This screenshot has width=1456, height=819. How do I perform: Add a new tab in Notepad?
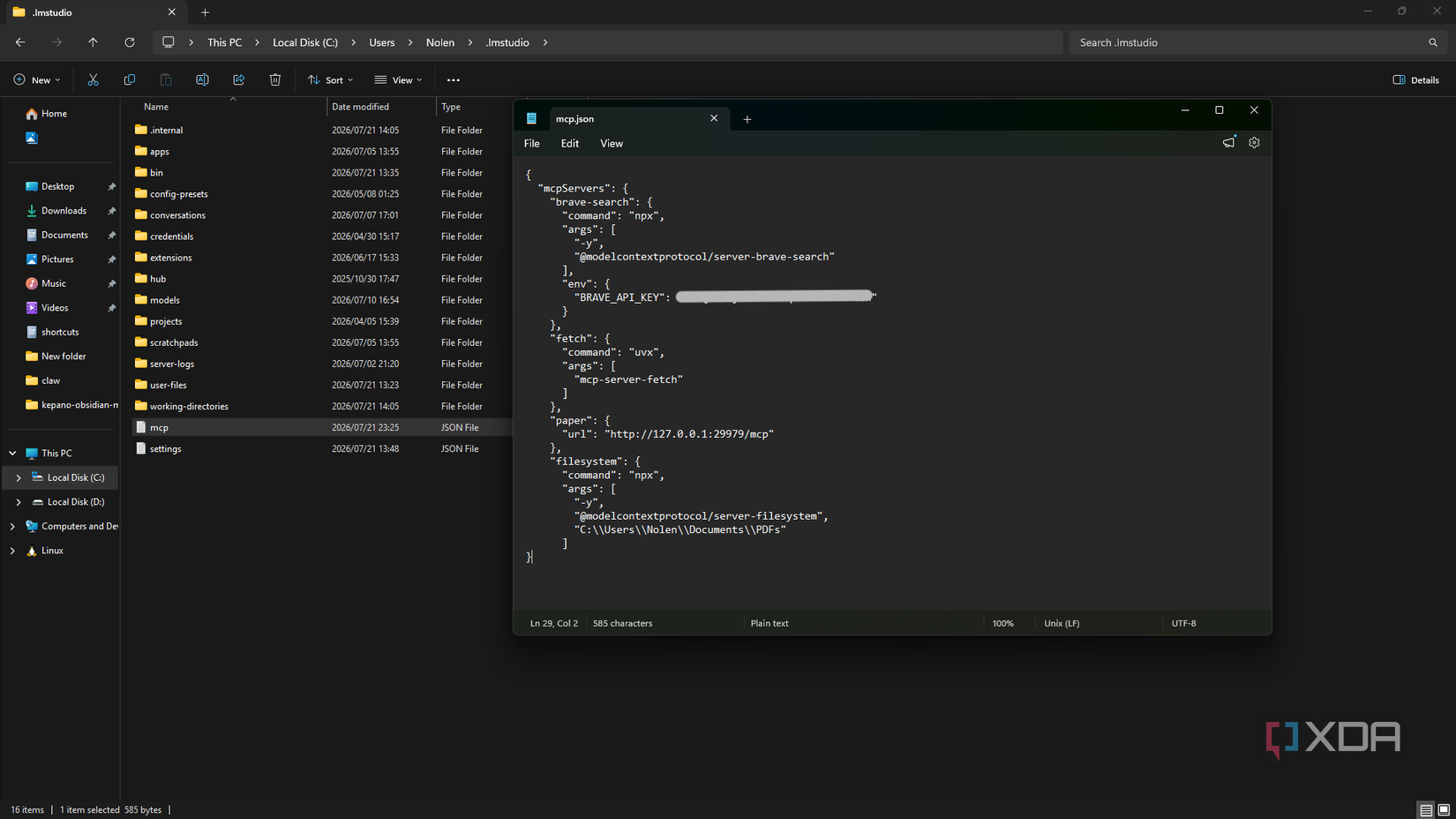[x=747, y=119]
